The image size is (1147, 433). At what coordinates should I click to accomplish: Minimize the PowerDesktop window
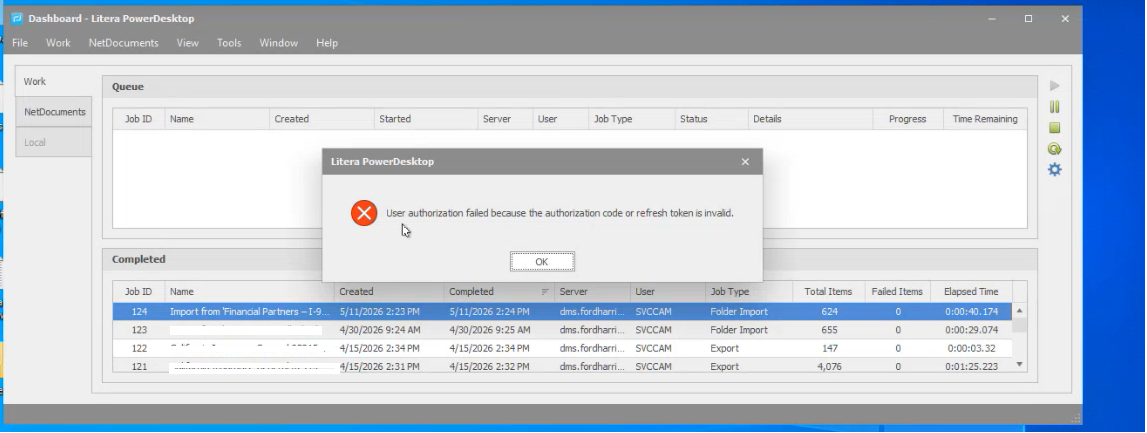[x=991, y=18]
